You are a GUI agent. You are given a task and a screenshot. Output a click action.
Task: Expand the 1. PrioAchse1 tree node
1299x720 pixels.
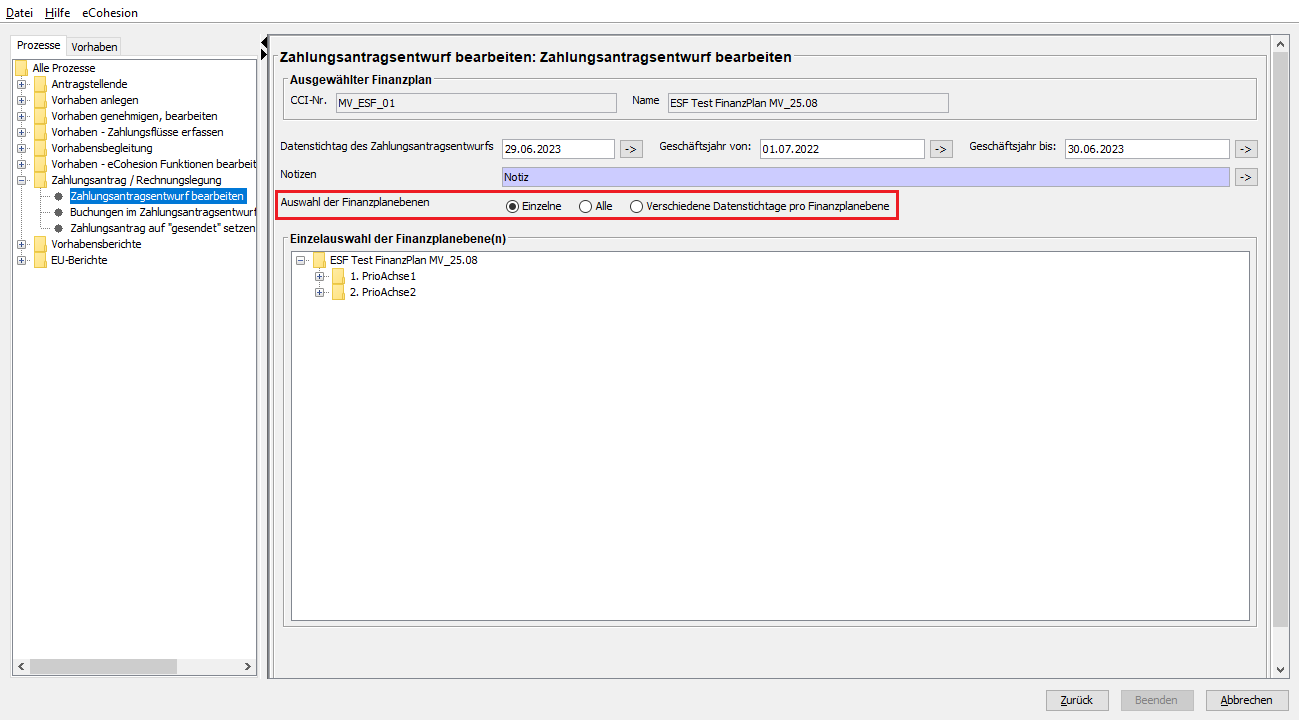[x=320, y=276]
